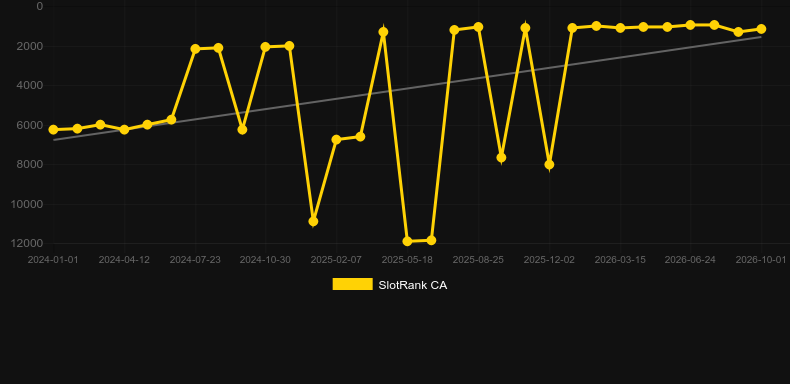Viewport: 790px width, 384px height.
Task: Click the data point near rank 10900
Action: pos(313,221)
